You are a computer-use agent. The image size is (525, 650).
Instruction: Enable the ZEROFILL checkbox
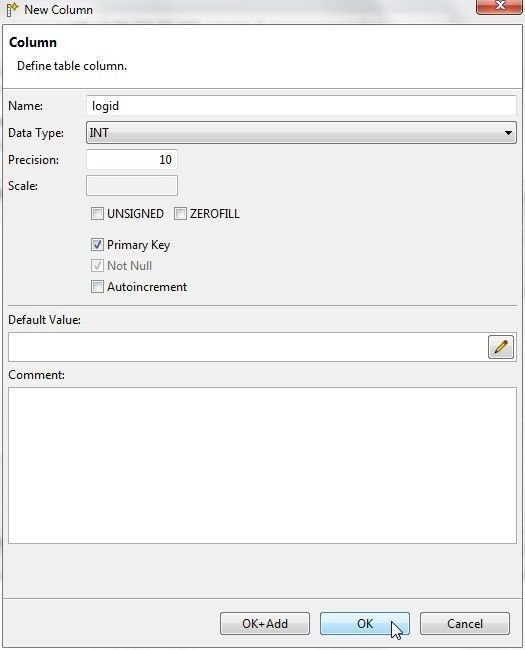180,214
